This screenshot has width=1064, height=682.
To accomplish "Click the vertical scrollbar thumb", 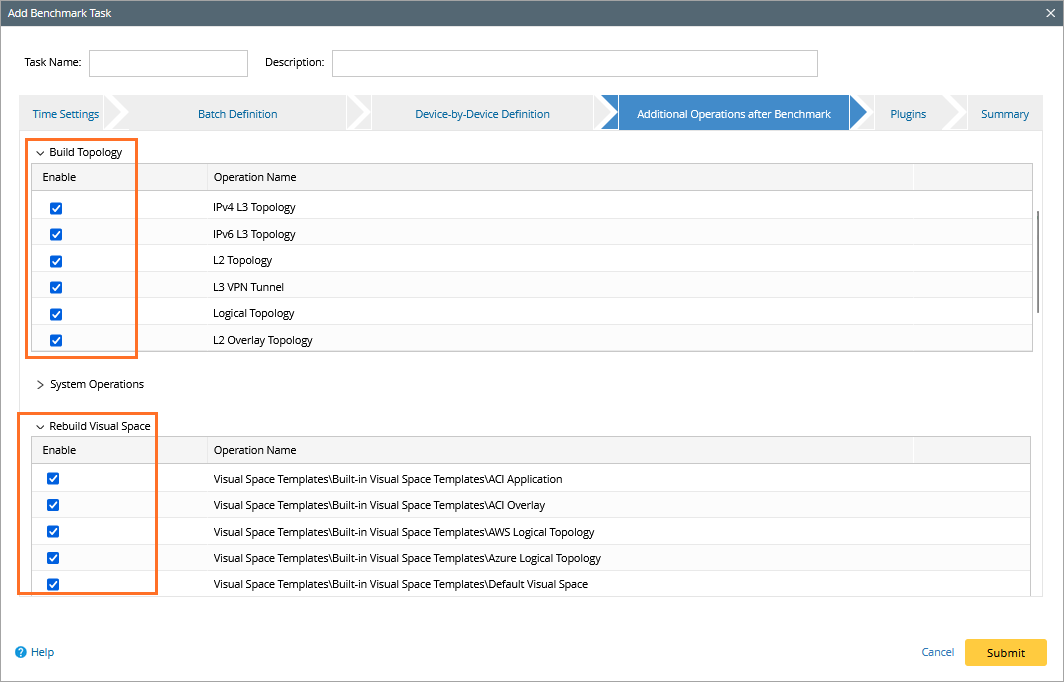I will tap(1038, 260).
